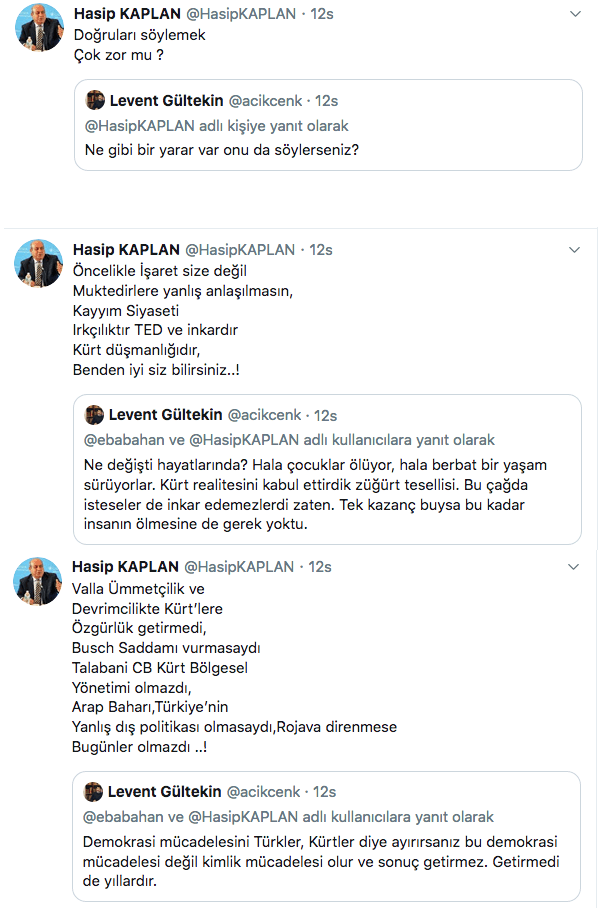Click Levent Gültekin name in 'Ne gibi bir yarar' quote
604x908 pixels.
coord(165,101)
